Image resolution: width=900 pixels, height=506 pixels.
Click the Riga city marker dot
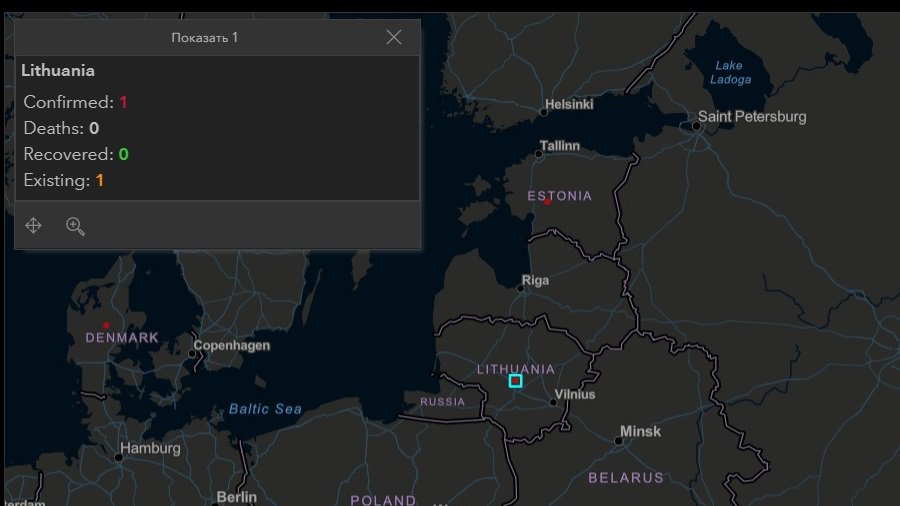[x=521, y=287]
